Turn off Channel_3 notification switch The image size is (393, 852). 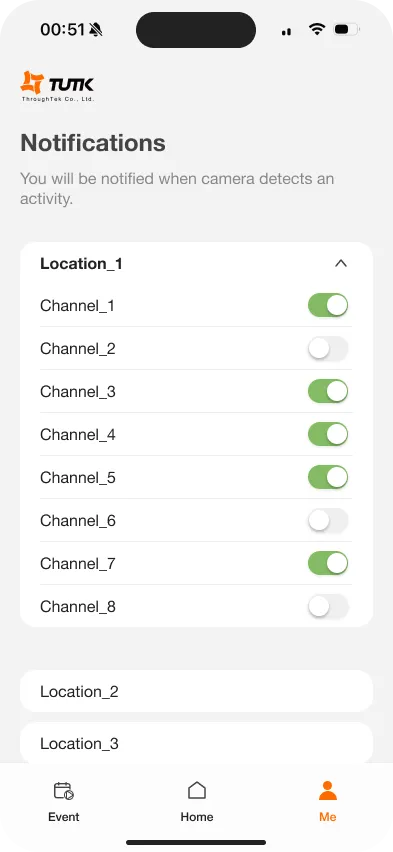coord(328,391)
